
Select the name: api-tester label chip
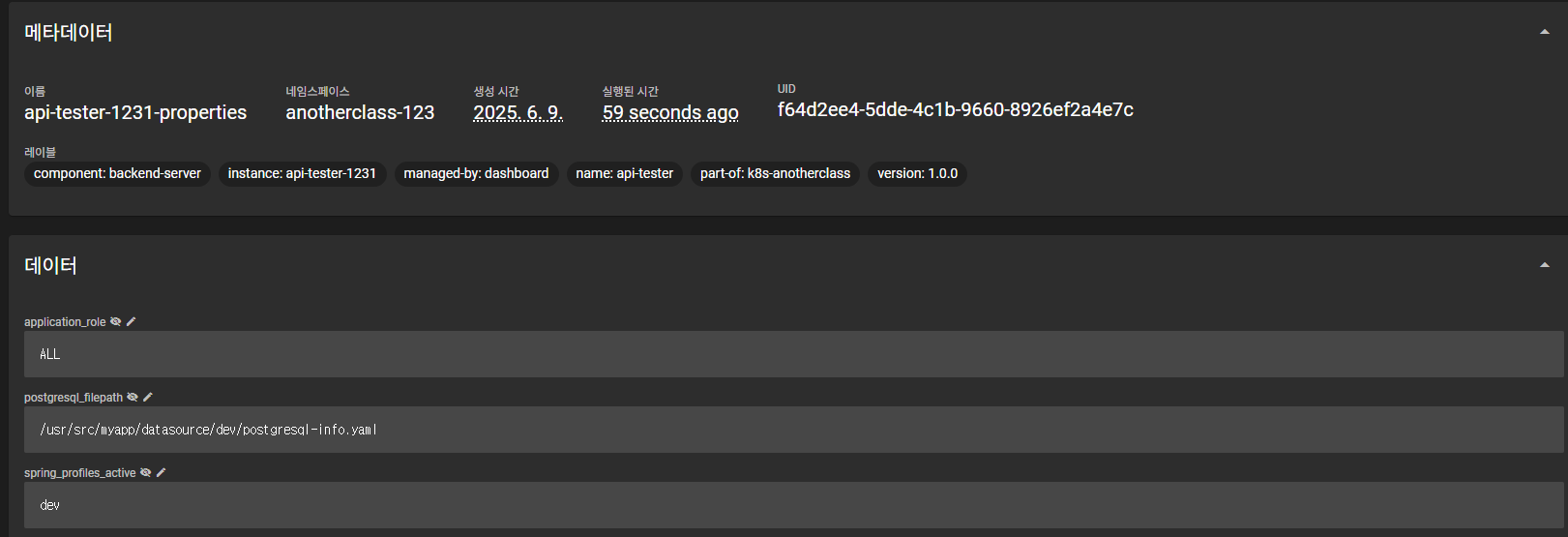point(624,174)
